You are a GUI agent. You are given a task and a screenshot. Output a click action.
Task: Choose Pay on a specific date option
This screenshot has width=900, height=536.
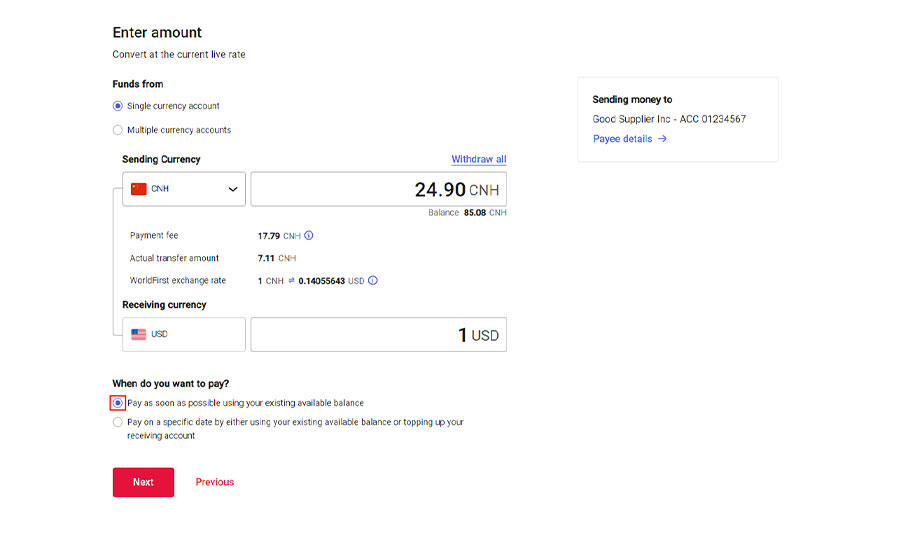click(118, 422)
